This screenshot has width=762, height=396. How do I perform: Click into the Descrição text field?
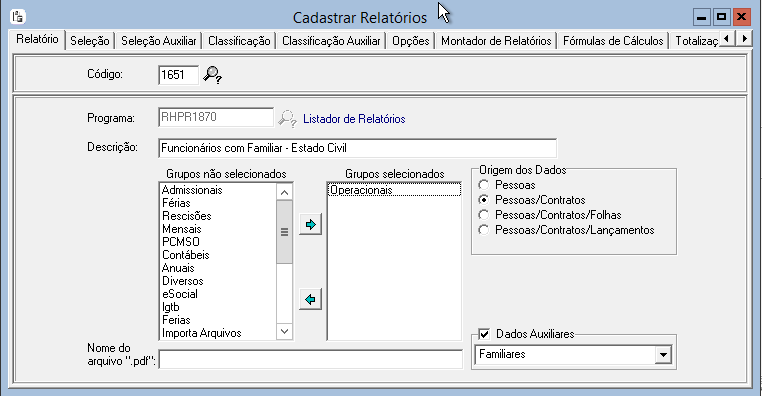coord(358,148)
